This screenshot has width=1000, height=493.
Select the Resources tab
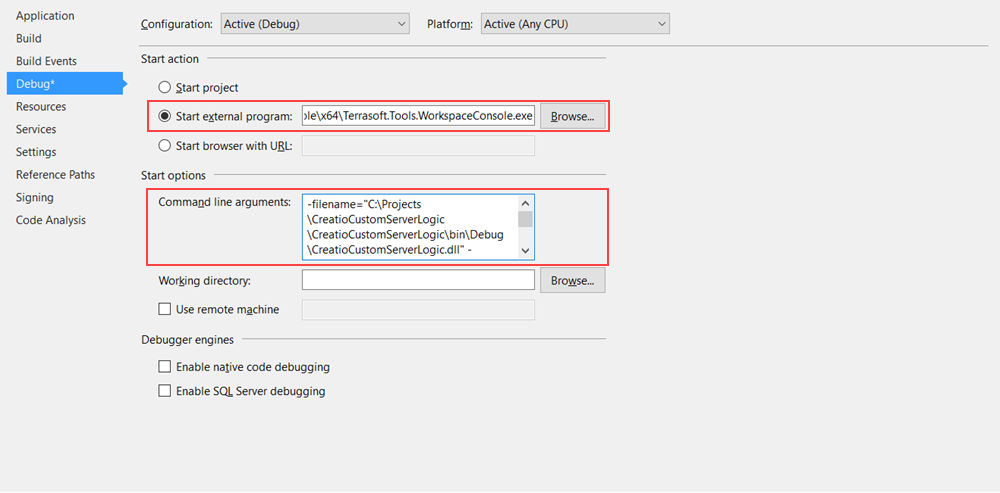41,107
